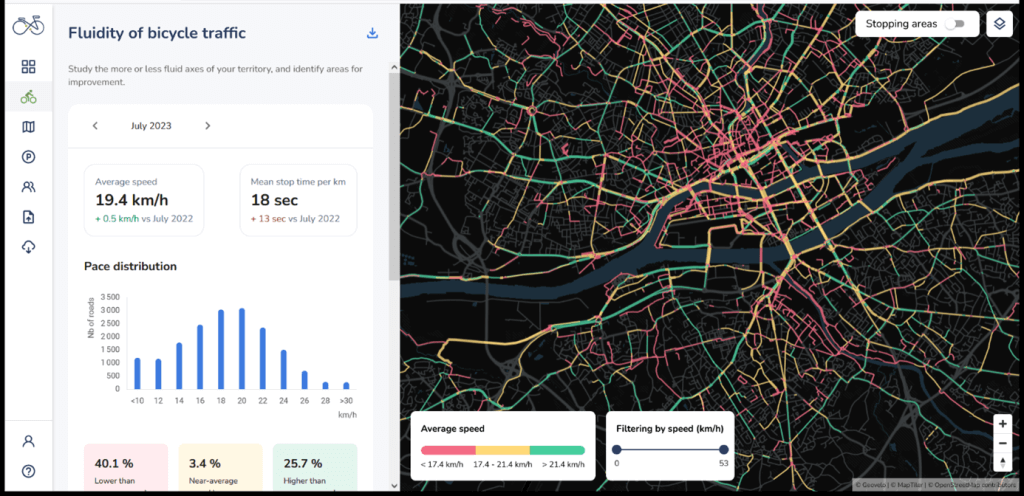
Task: Click the minimum speed filter handle at 0
Action: coord(616,450)
